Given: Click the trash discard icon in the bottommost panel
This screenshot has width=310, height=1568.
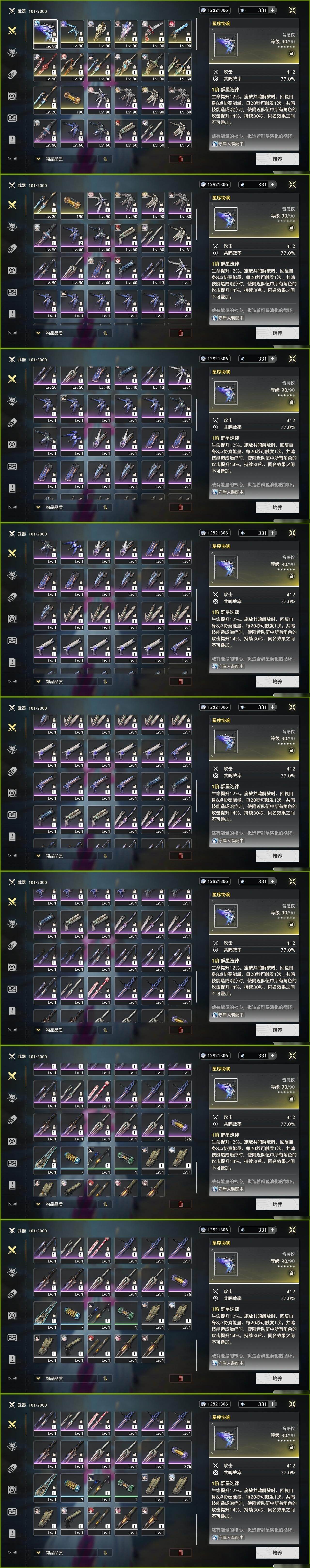Looking at the screenshot, I should (180, 1553).
